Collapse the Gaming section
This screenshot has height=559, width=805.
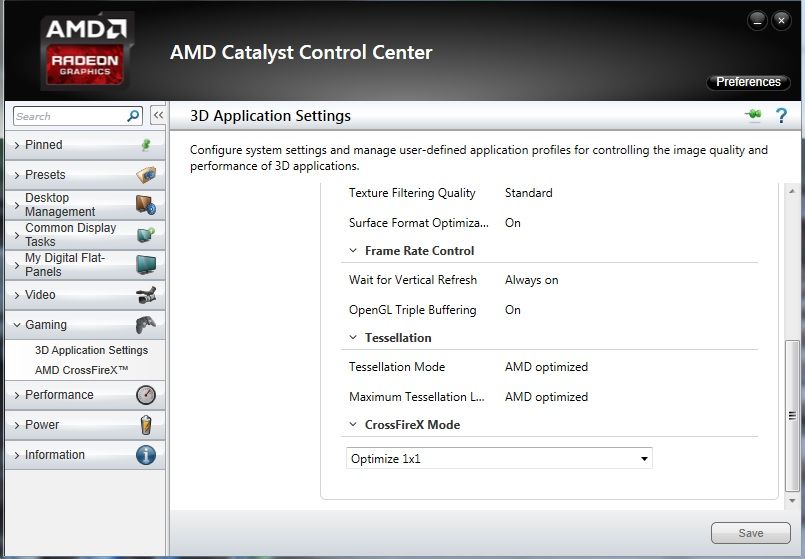pos(17,325)
